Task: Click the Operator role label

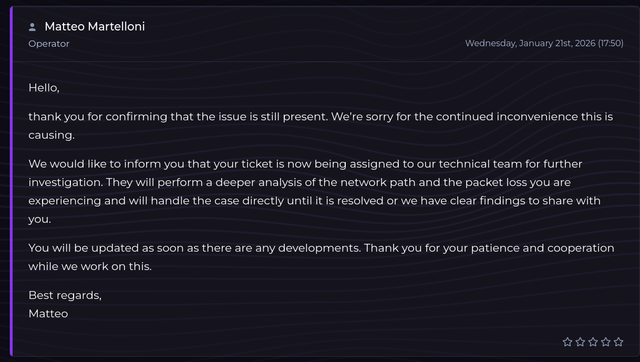Action: pos(49,44)
